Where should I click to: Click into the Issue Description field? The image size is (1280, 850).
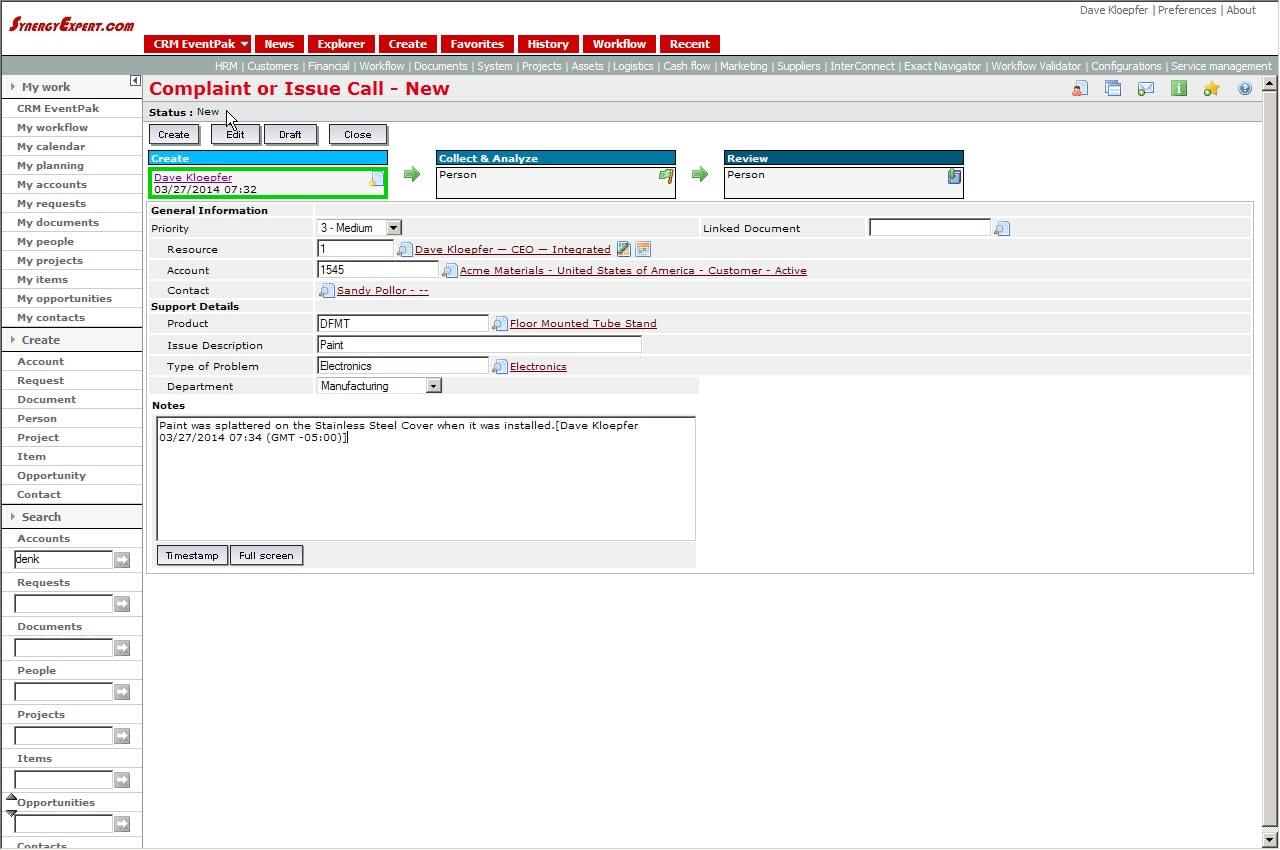coord(479,345)
